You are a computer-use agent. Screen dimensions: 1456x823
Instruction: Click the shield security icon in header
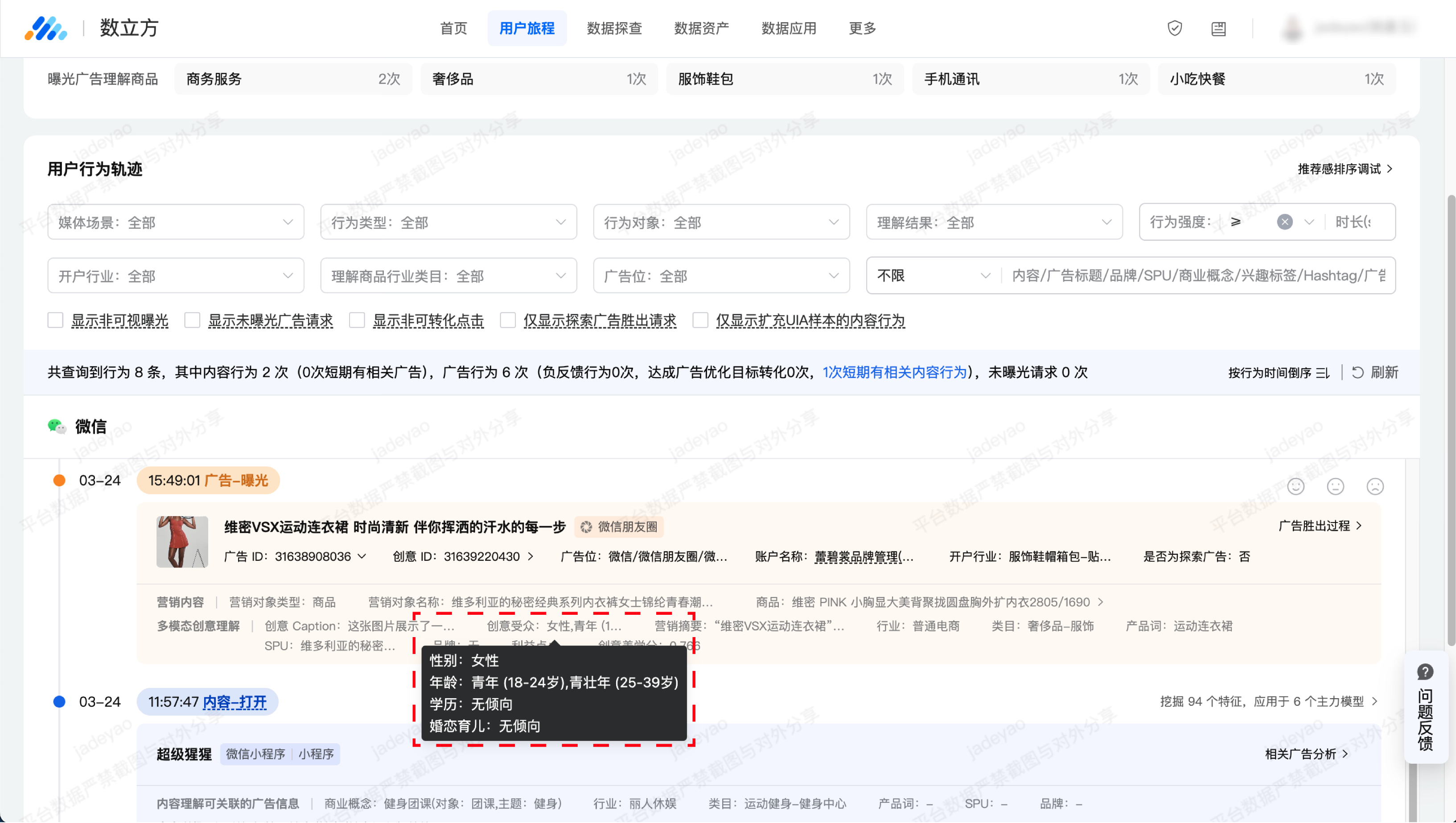1175,28
